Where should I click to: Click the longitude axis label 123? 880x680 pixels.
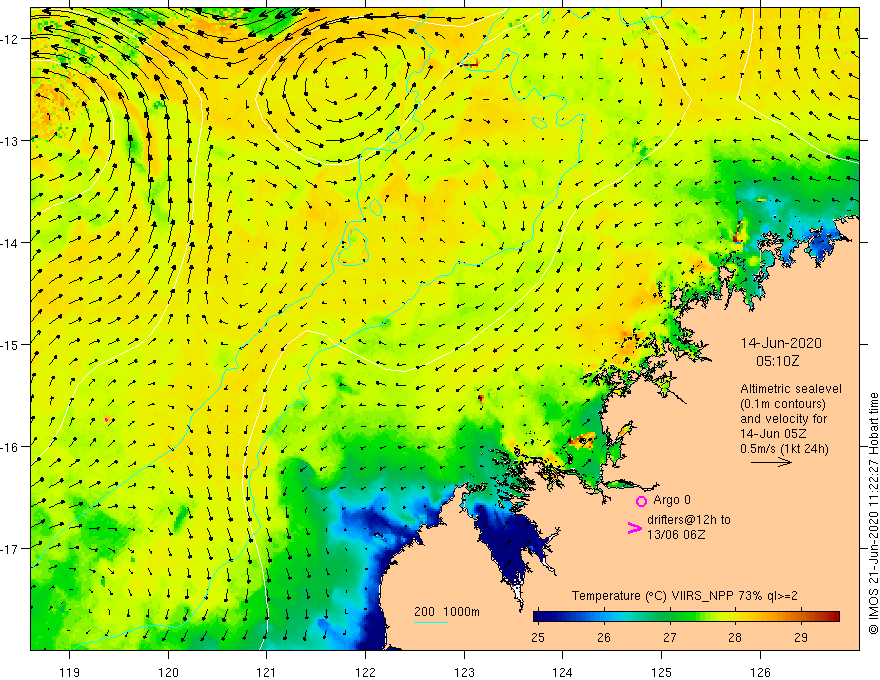(x=464, y=672)
